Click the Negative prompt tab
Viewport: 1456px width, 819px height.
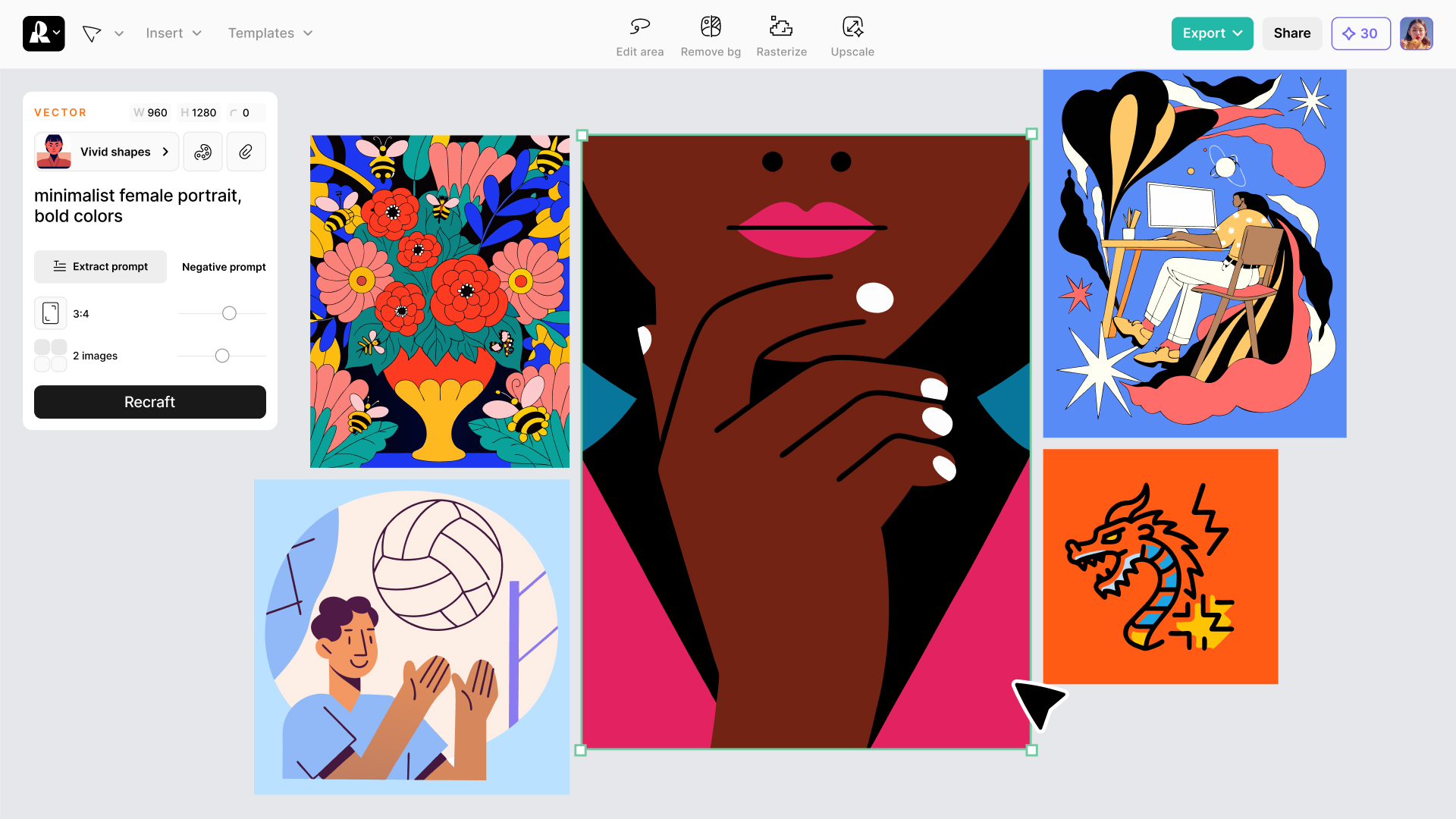click(x=224, y=267)
